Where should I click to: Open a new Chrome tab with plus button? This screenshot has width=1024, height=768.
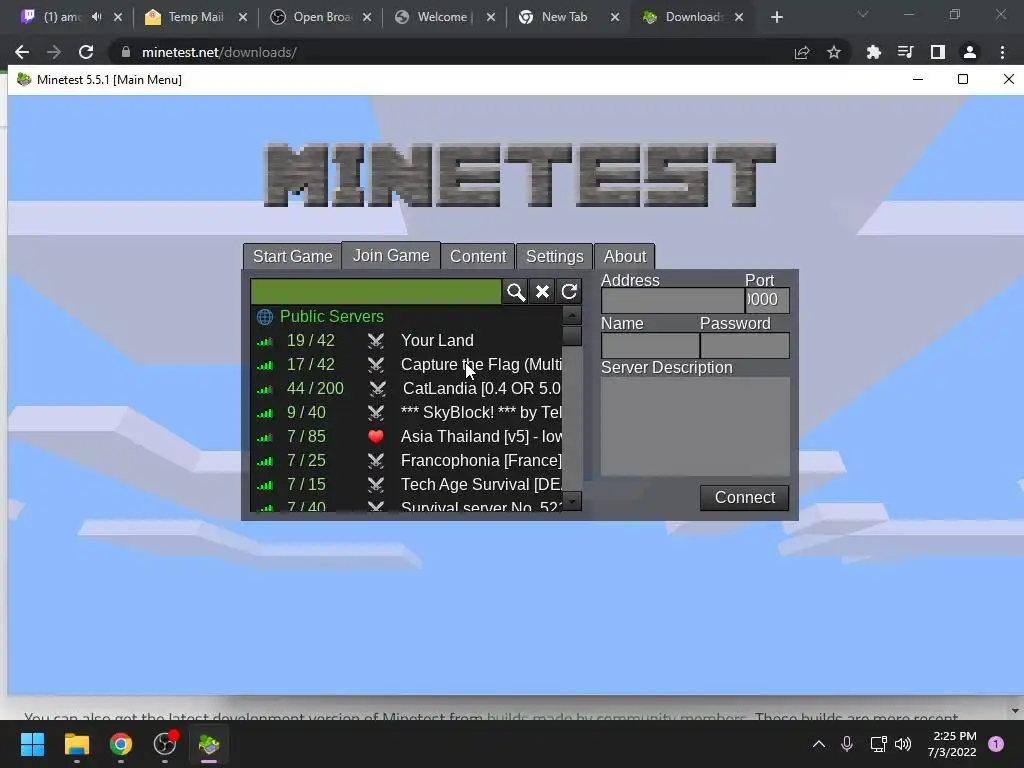pos(776,17)
